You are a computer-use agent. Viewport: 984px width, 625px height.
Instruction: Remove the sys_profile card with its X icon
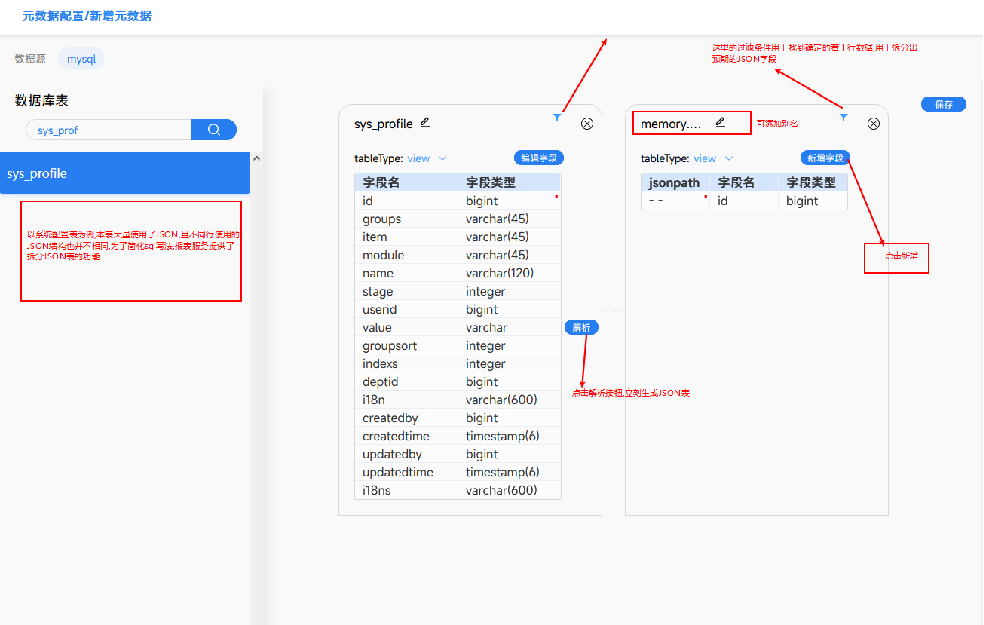click(587, 124)
